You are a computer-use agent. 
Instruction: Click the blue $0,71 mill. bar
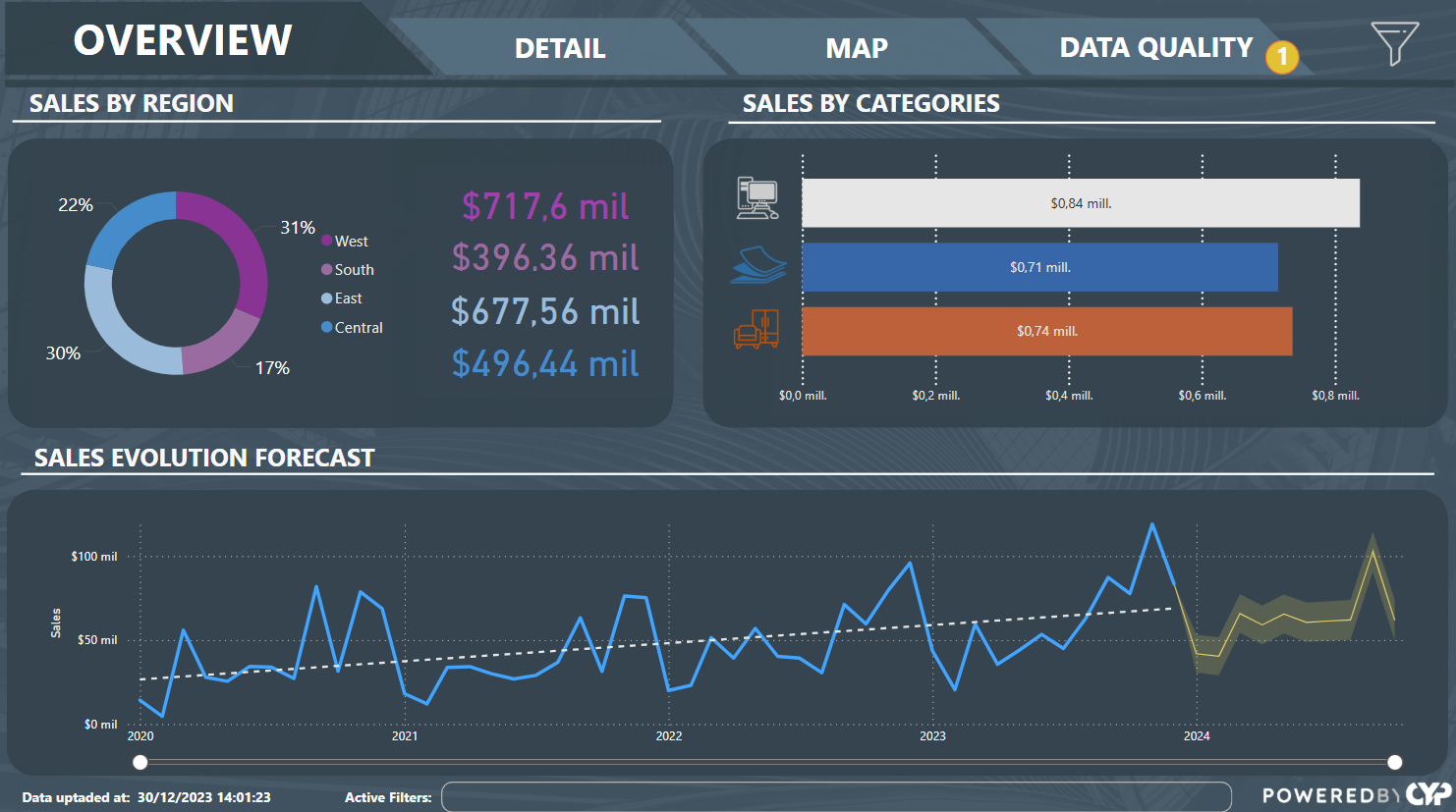coord(1039,267)
